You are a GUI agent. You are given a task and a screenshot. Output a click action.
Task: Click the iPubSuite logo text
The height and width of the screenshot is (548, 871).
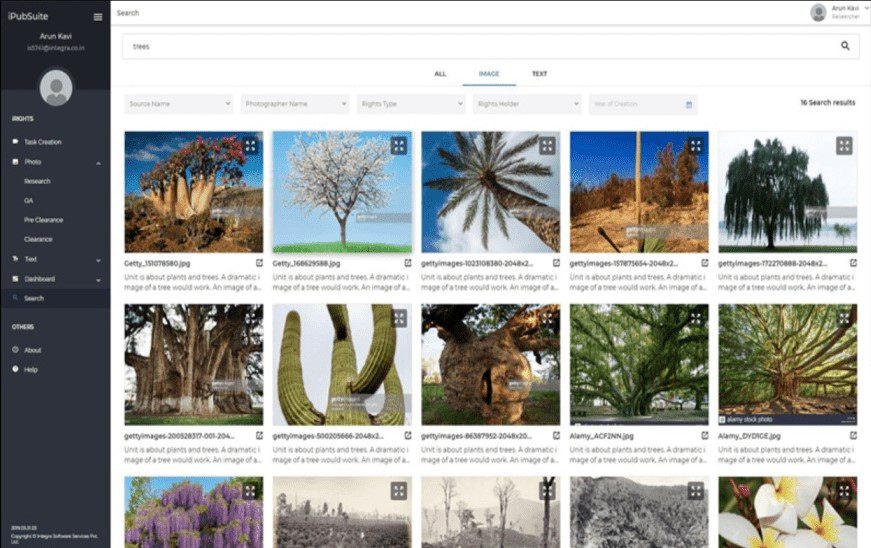[28, 16]
